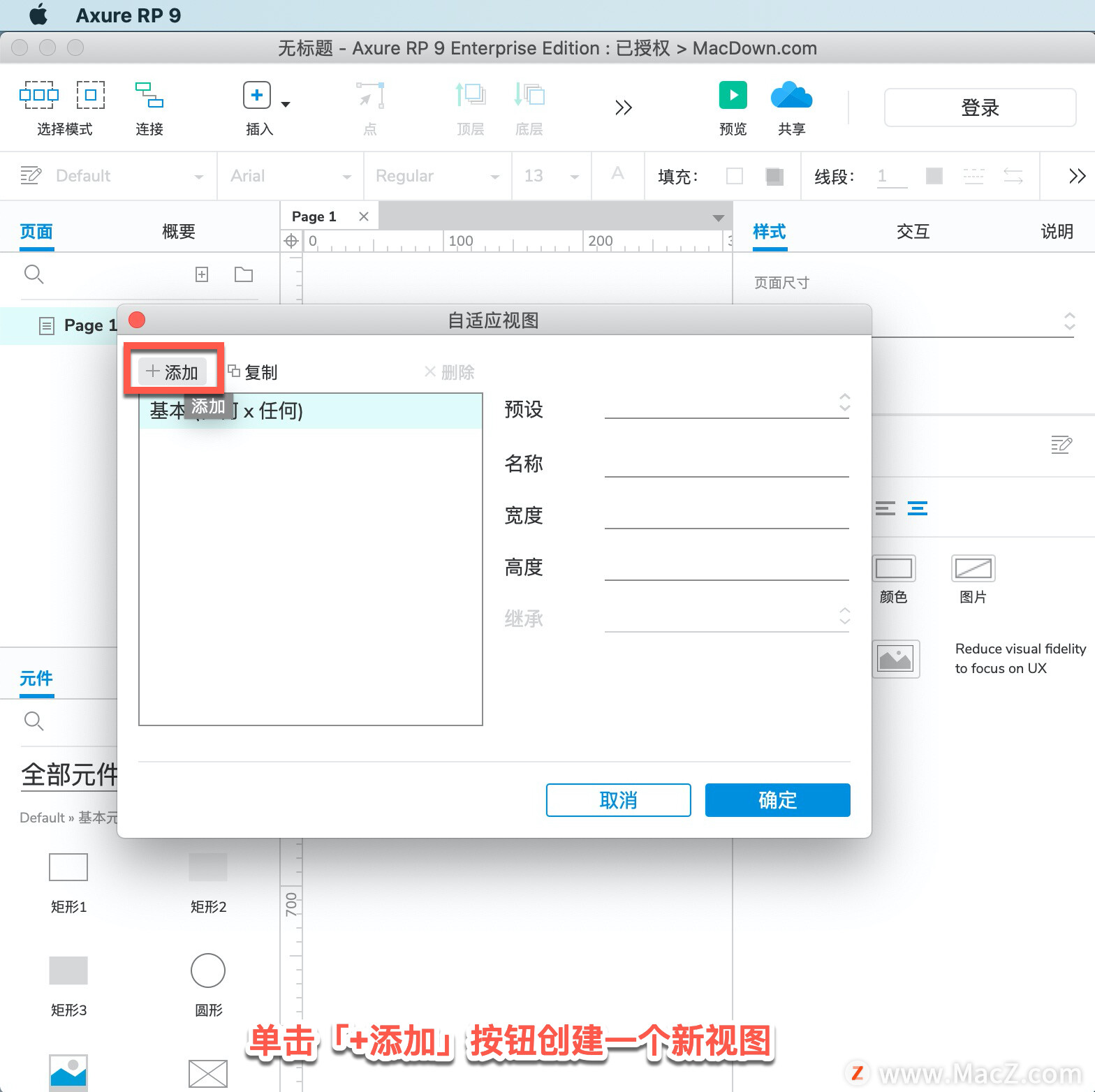
Task: Click the search icon in Pages panel
Action: pyautogui.click(x=34, y=274)
